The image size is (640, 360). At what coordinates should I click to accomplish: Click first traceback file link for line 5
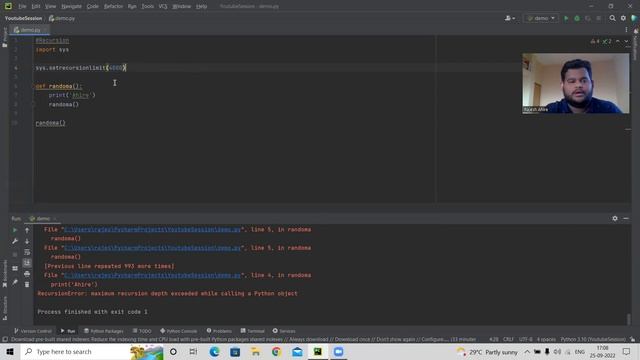[153, 230]
